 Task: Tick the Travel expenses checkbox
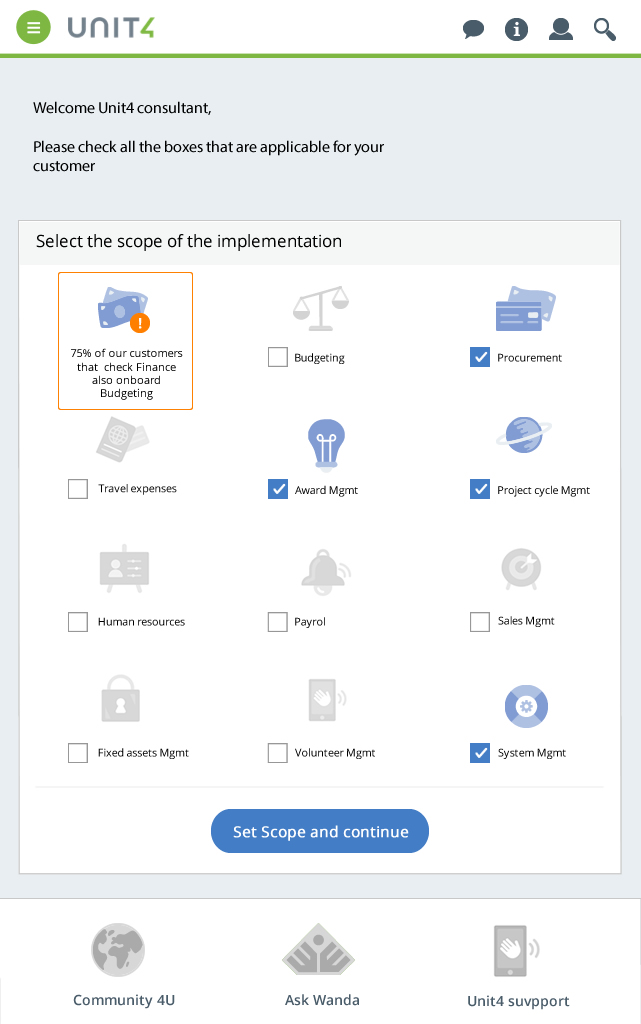pyautogui.click(x=78, y=488)
